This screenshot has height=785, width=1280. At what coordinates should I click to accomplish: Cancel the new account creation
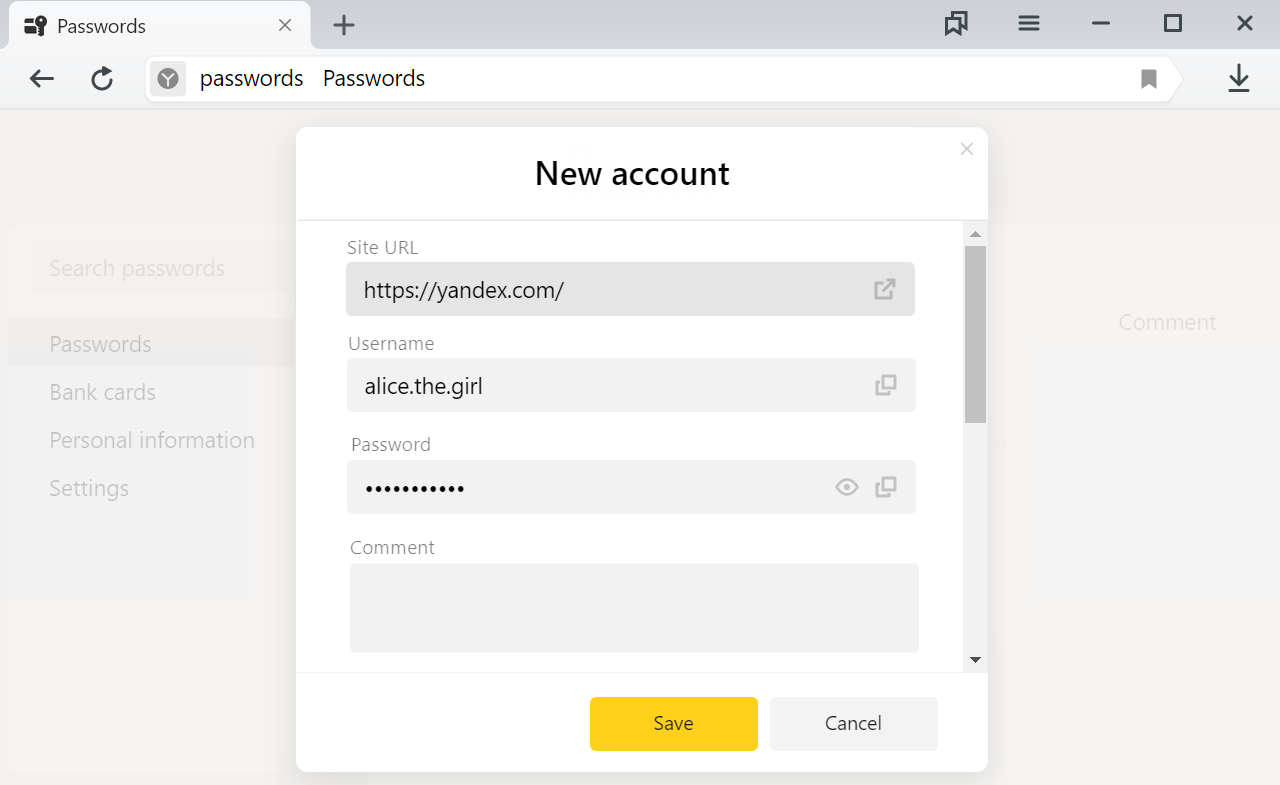point(854,723)
